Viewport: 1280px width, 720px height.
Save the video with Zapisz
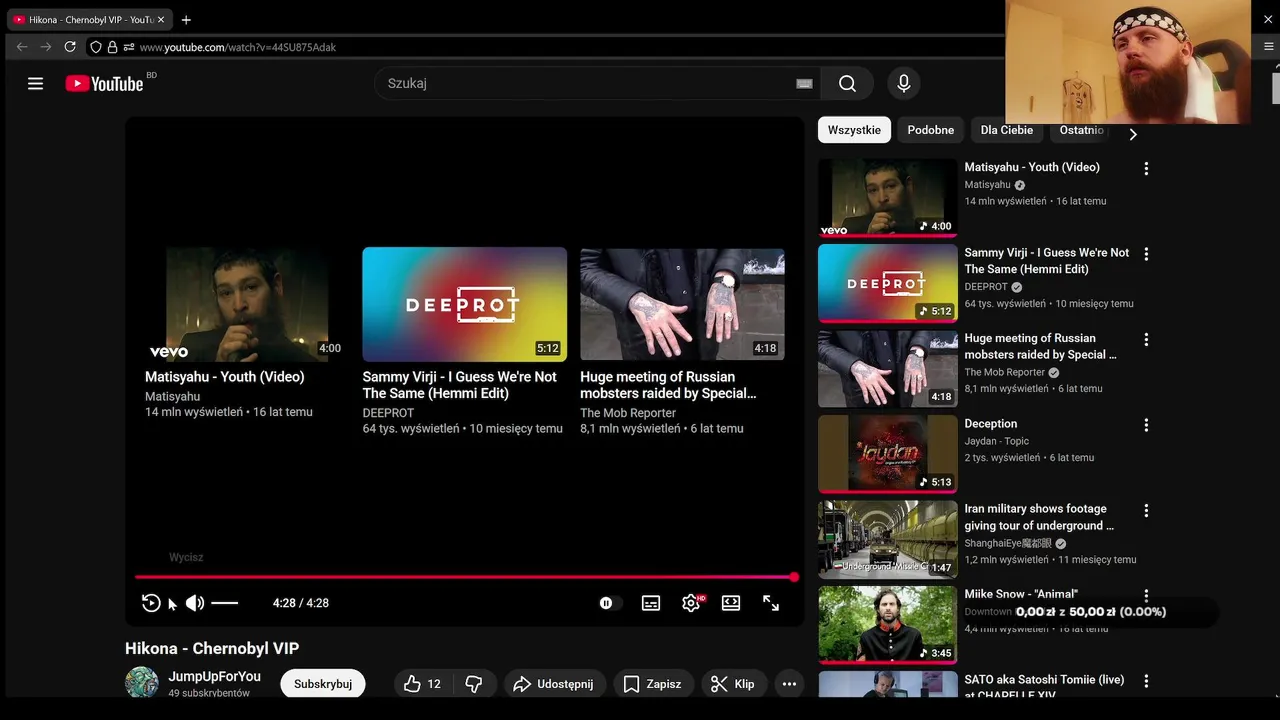(653, 684)
